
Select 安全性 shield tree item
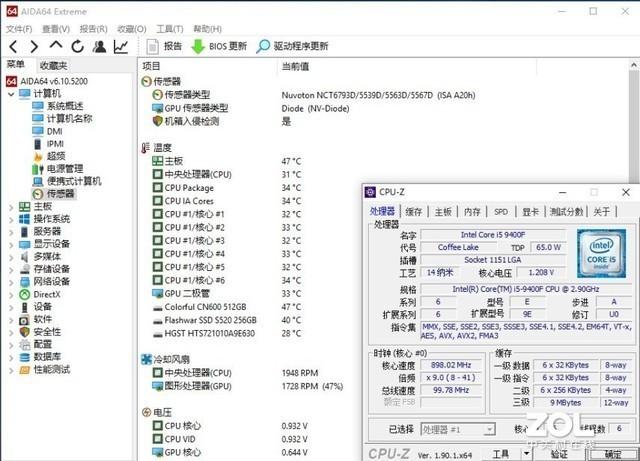40,332
